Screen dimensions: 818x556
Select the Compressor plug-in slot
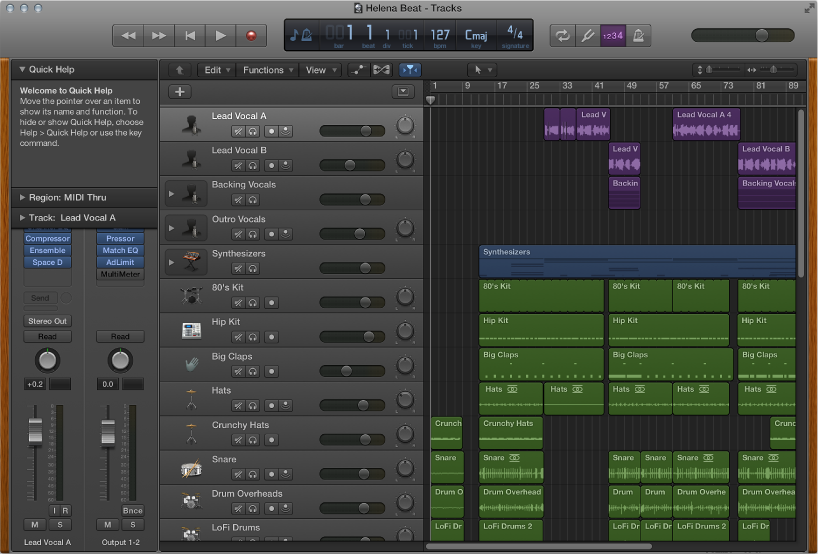point(47,238)
